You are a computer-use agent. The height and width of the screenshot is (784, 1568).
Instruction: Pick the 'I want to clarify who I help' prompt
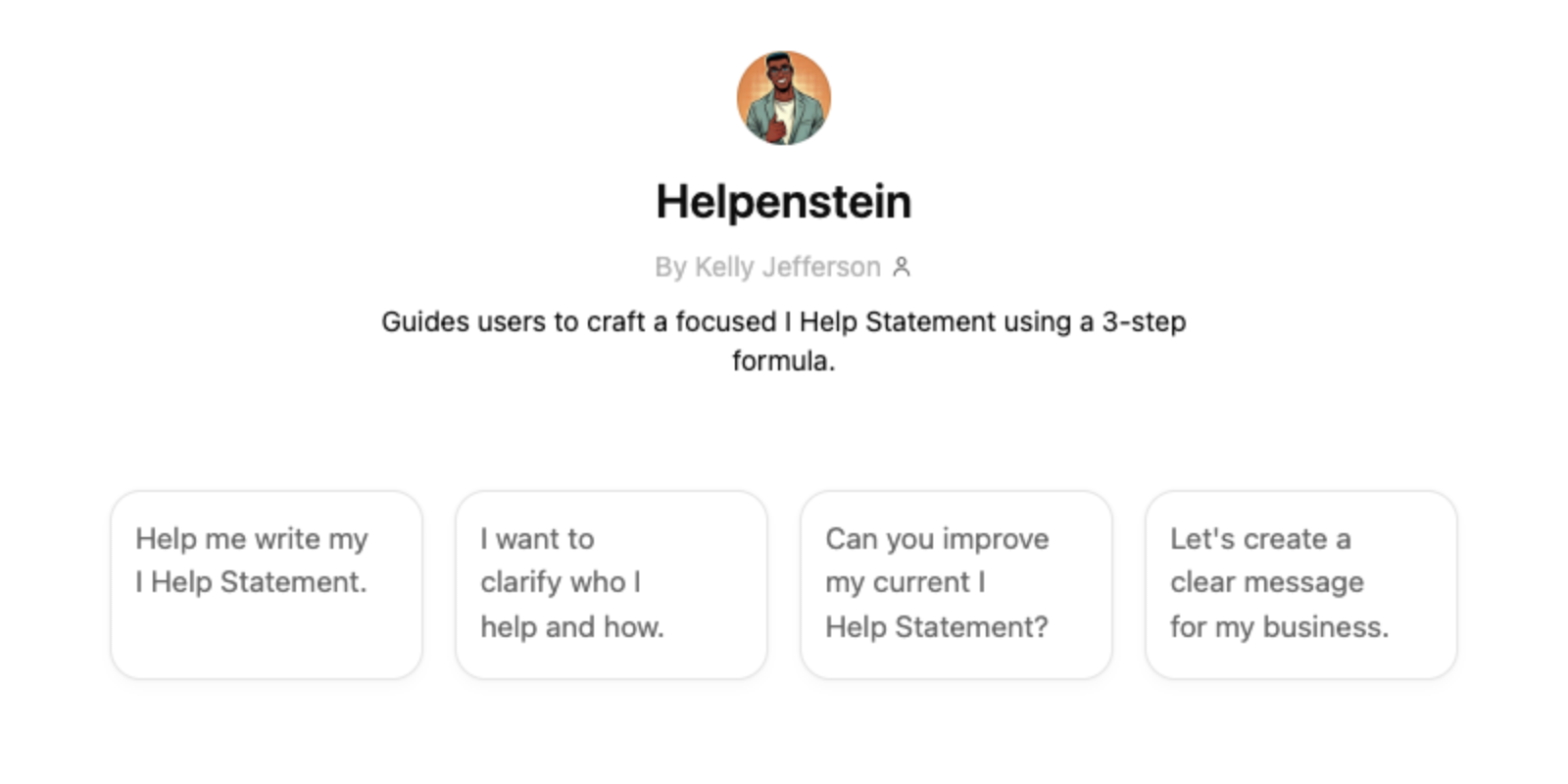pos(612,585)
